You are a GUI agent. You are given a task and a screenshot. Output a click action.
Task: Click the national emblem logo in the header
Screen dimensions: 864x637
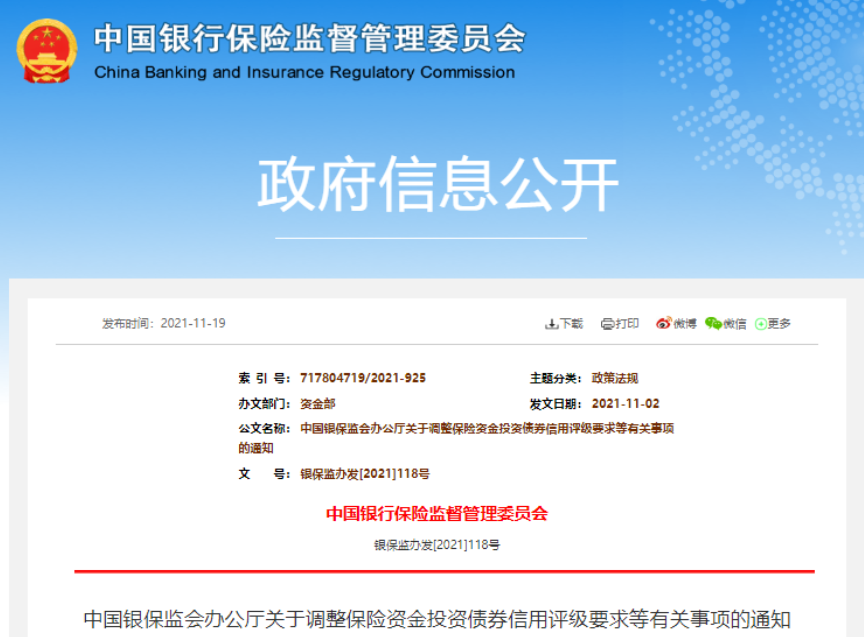[x=47, y=51]
